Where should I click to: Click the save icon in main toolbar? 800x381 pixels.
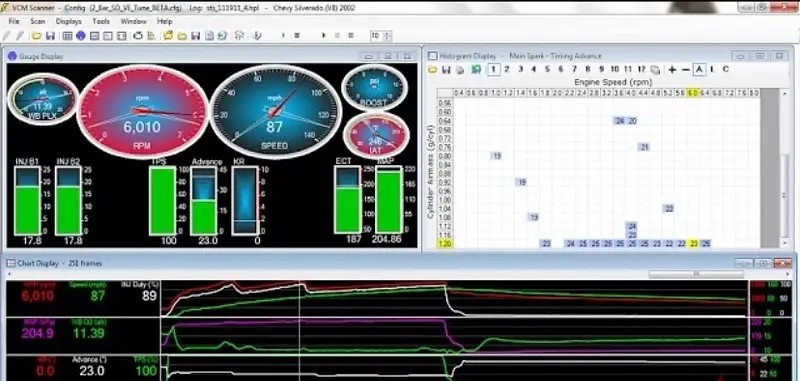point(49,36)
